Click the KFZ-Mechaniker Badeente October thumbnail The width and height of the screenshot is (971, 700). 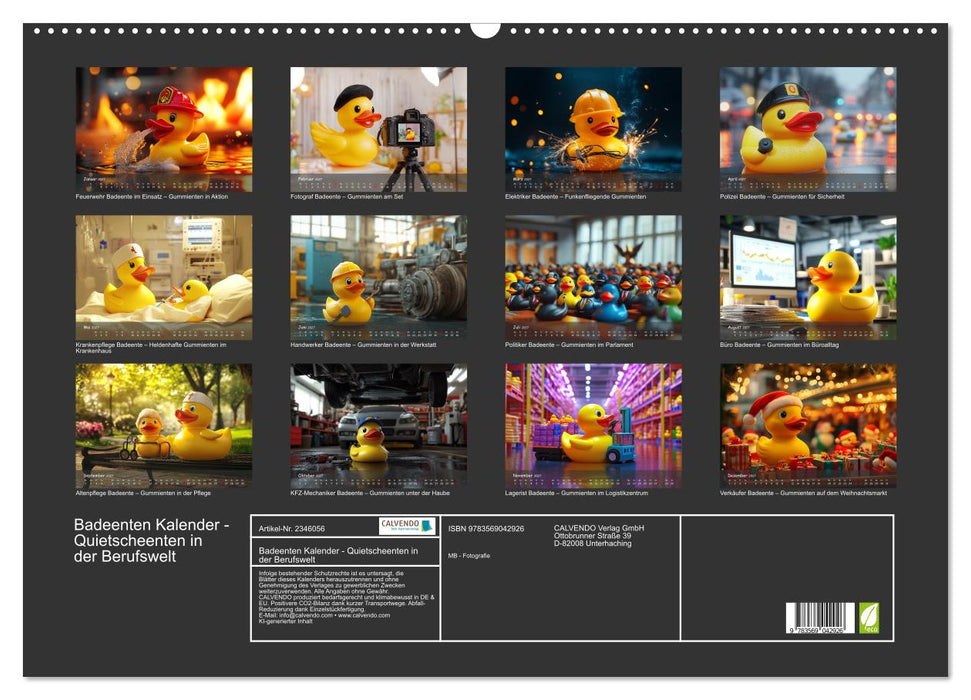[x=378, y=426]
